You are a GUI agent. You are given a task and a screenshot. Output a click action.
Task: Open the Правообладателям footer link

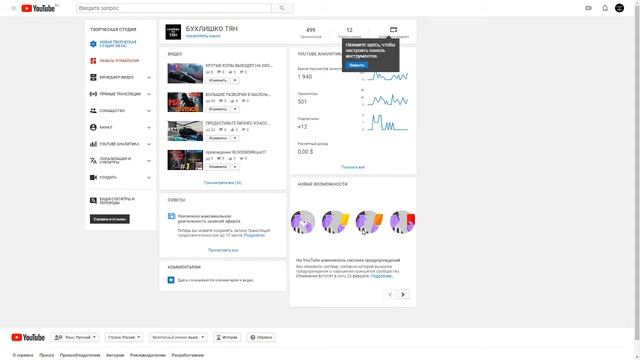(x=80, y=355)
